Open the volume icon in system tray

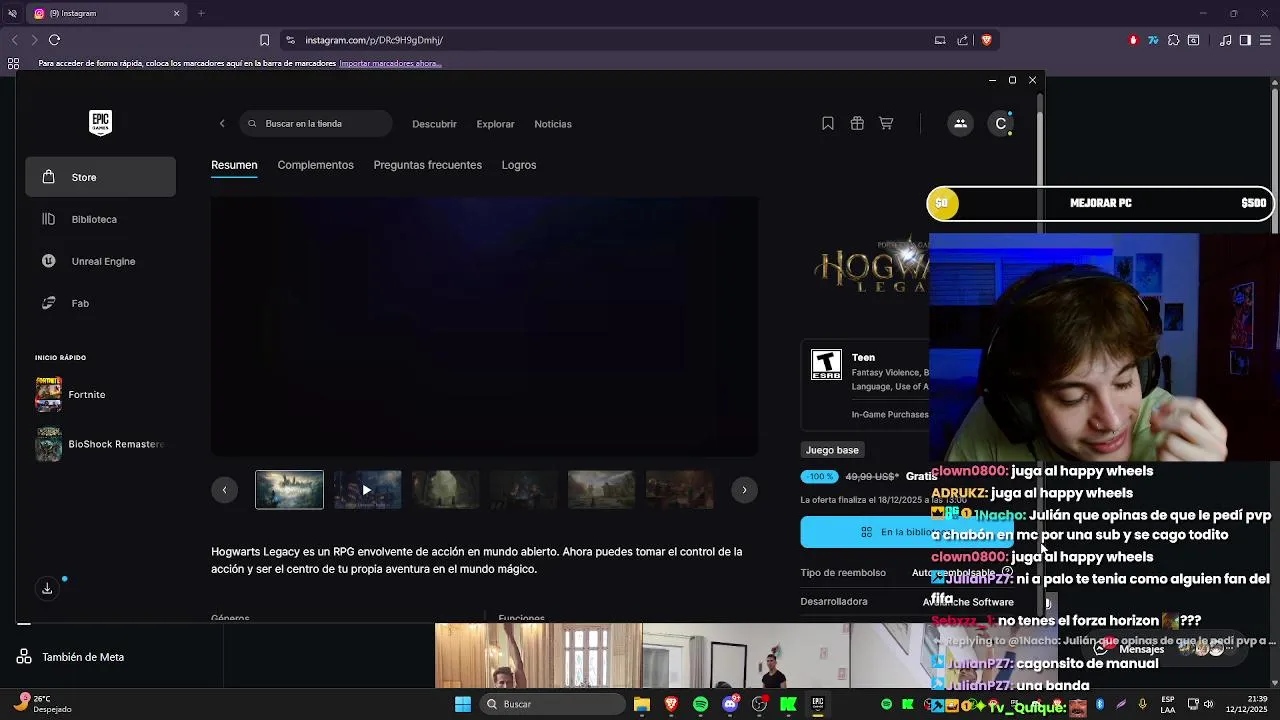tap(1208, 704)
